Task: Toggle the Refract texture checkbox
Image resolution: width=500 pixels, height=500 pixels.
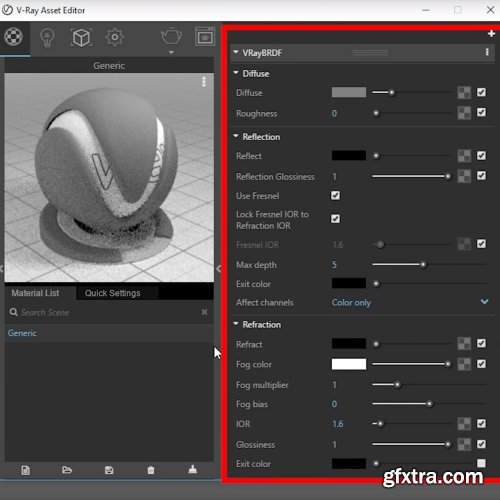Action: click(481, 343)
